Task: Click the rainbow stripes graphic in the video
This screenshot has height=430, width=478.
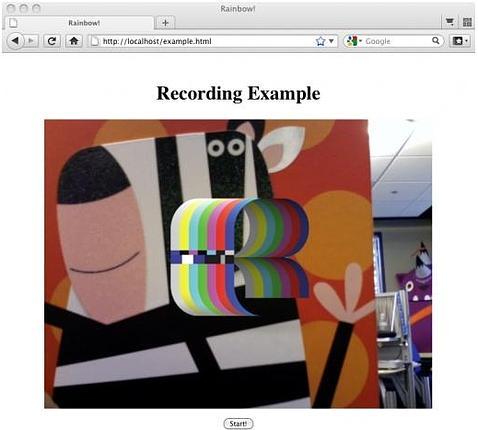Action: (x=240, y=257)
